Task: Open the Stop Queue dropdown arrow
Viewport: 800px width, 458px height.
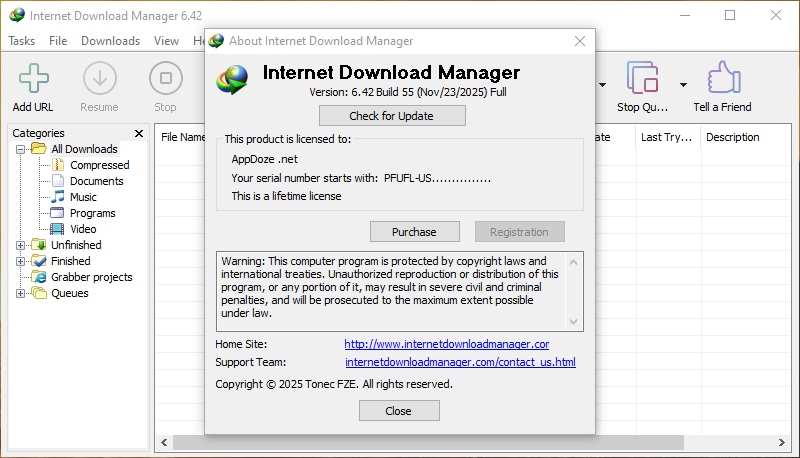Action: tap(683, 85)
